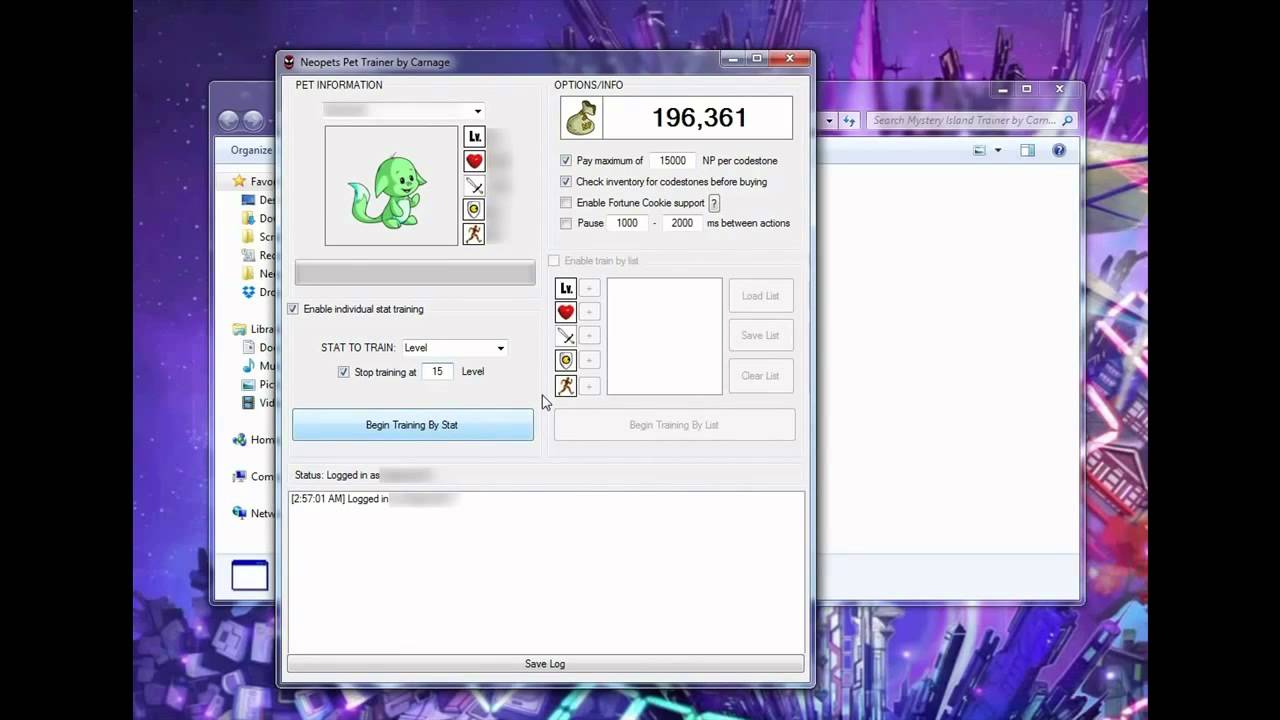Tick the Enable train by list checkbox
This screenshot has height=720, width=1280.
[554, 261]
